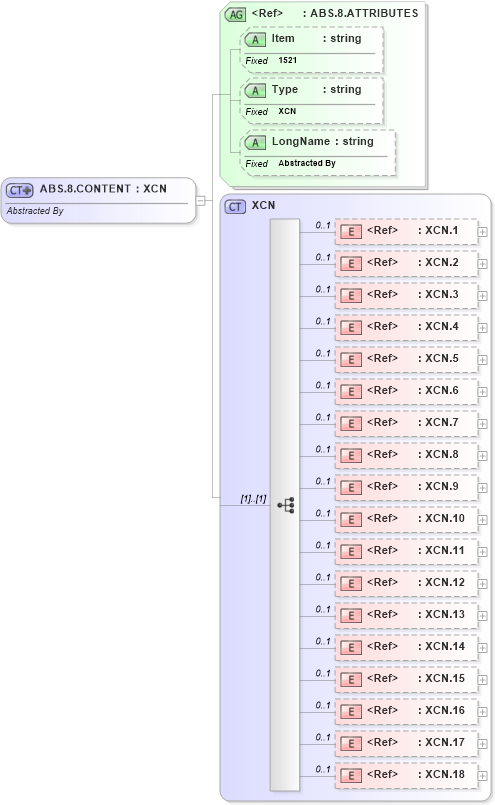Click the A icon of Item attribute

tap(255, 40)
